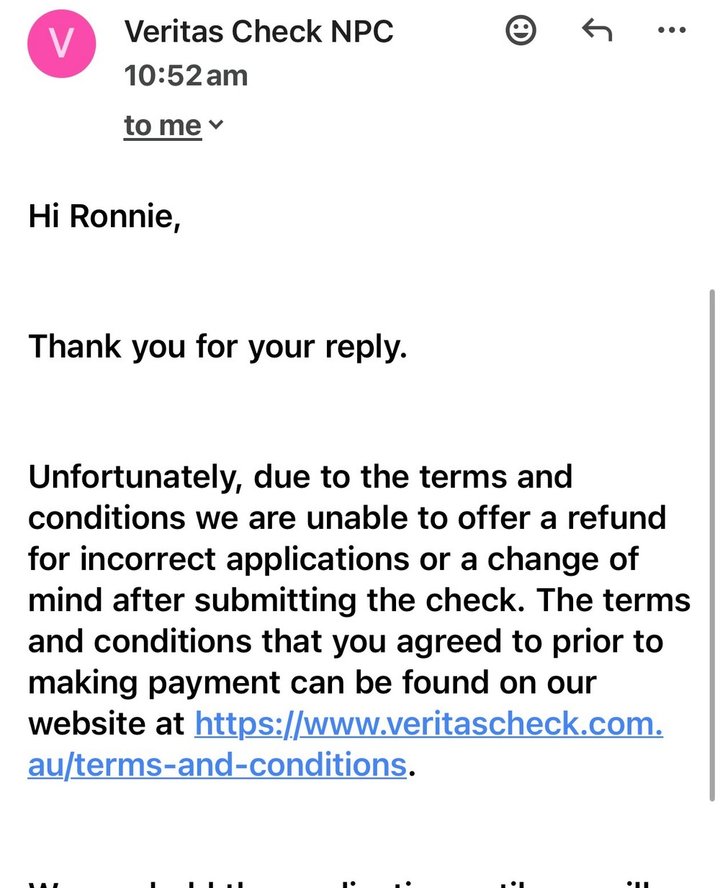Click the chevron beside "to me"
This screenshot has width=720, height=888.
(216, 124)
